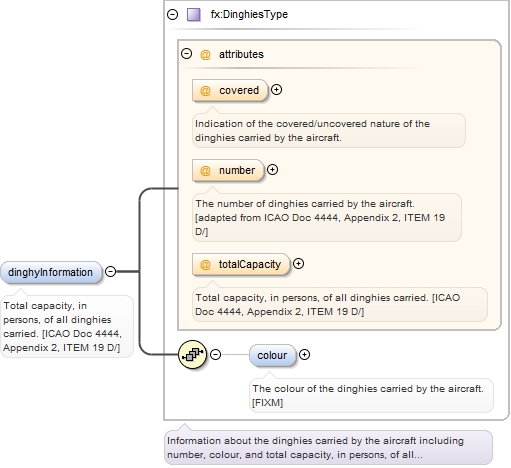Click the @ icon on totalCapacity attribute
Screen dimensions: 511x468
[x=205, y=264]
